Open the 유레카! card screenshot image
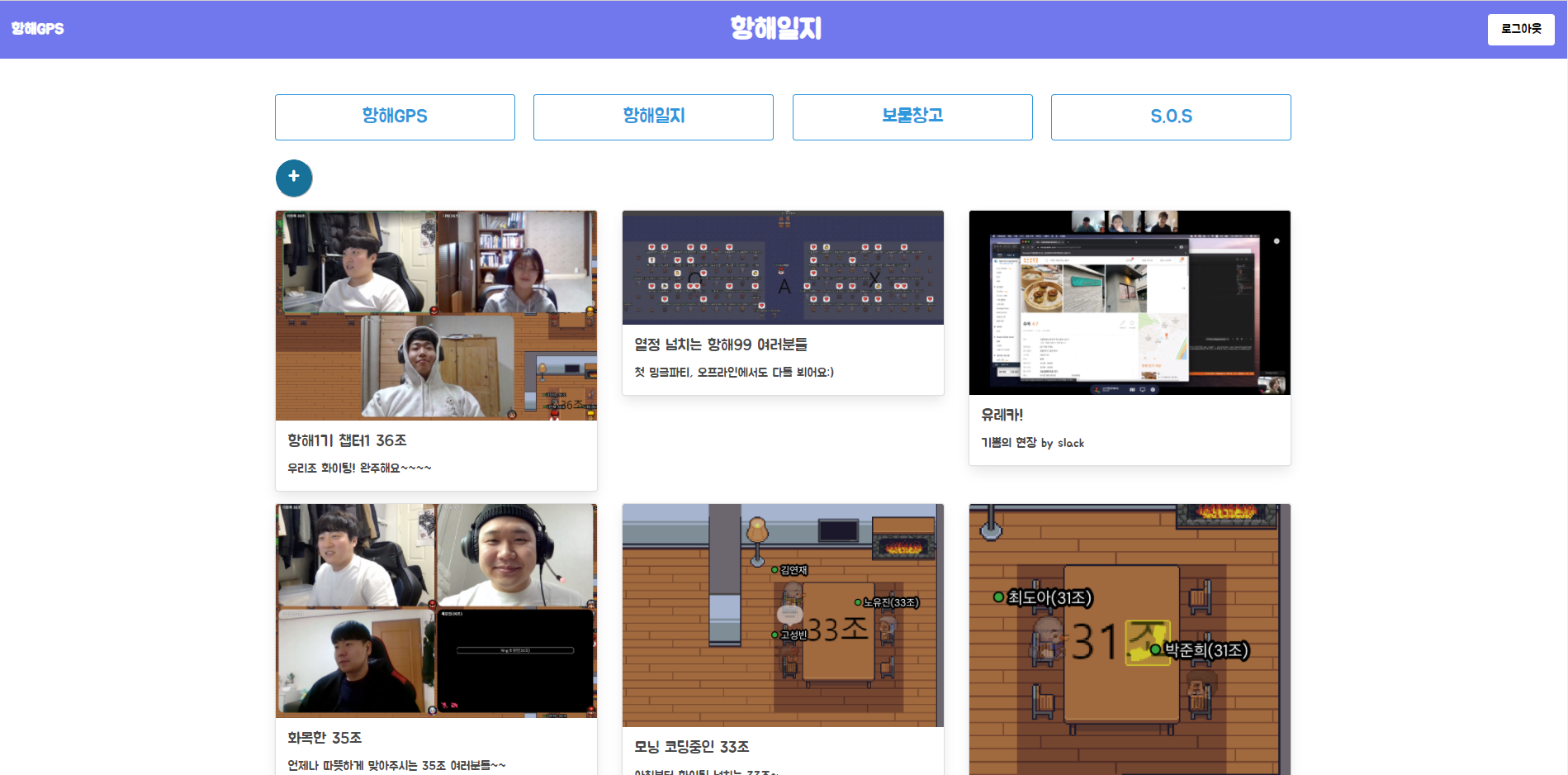The width and height of the screenshot is (1568, 775). click(x=1130, y=302)
